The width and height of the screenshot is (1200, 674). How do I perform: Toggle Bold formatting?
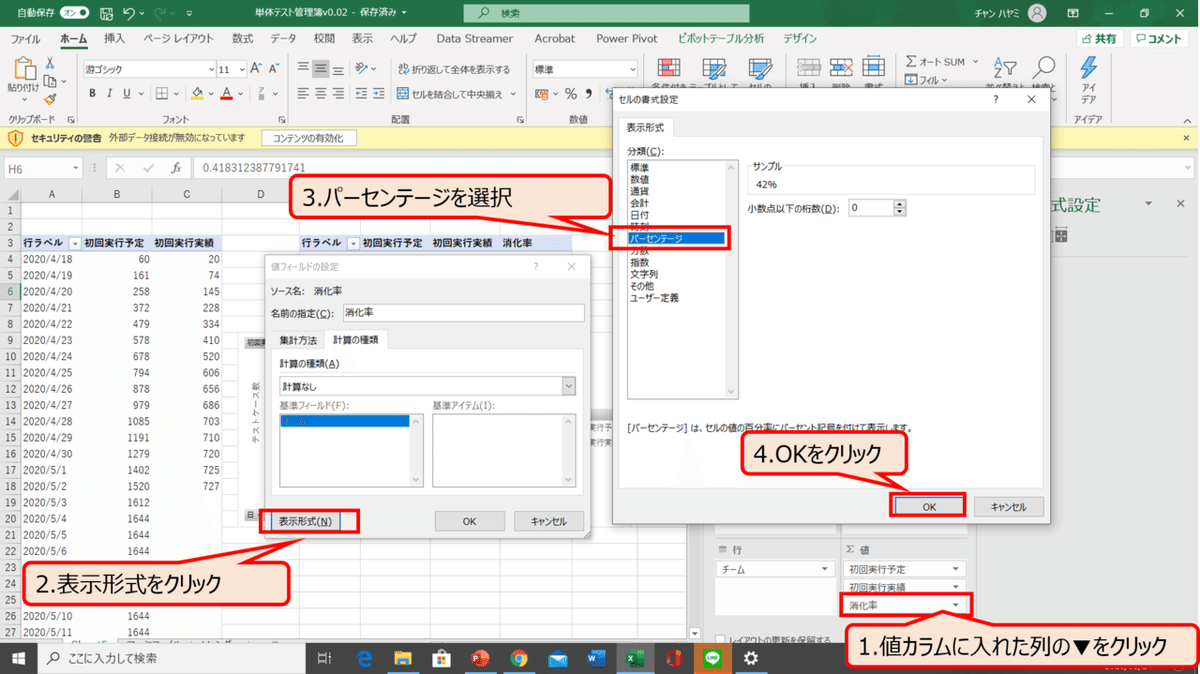click(92, 94)
